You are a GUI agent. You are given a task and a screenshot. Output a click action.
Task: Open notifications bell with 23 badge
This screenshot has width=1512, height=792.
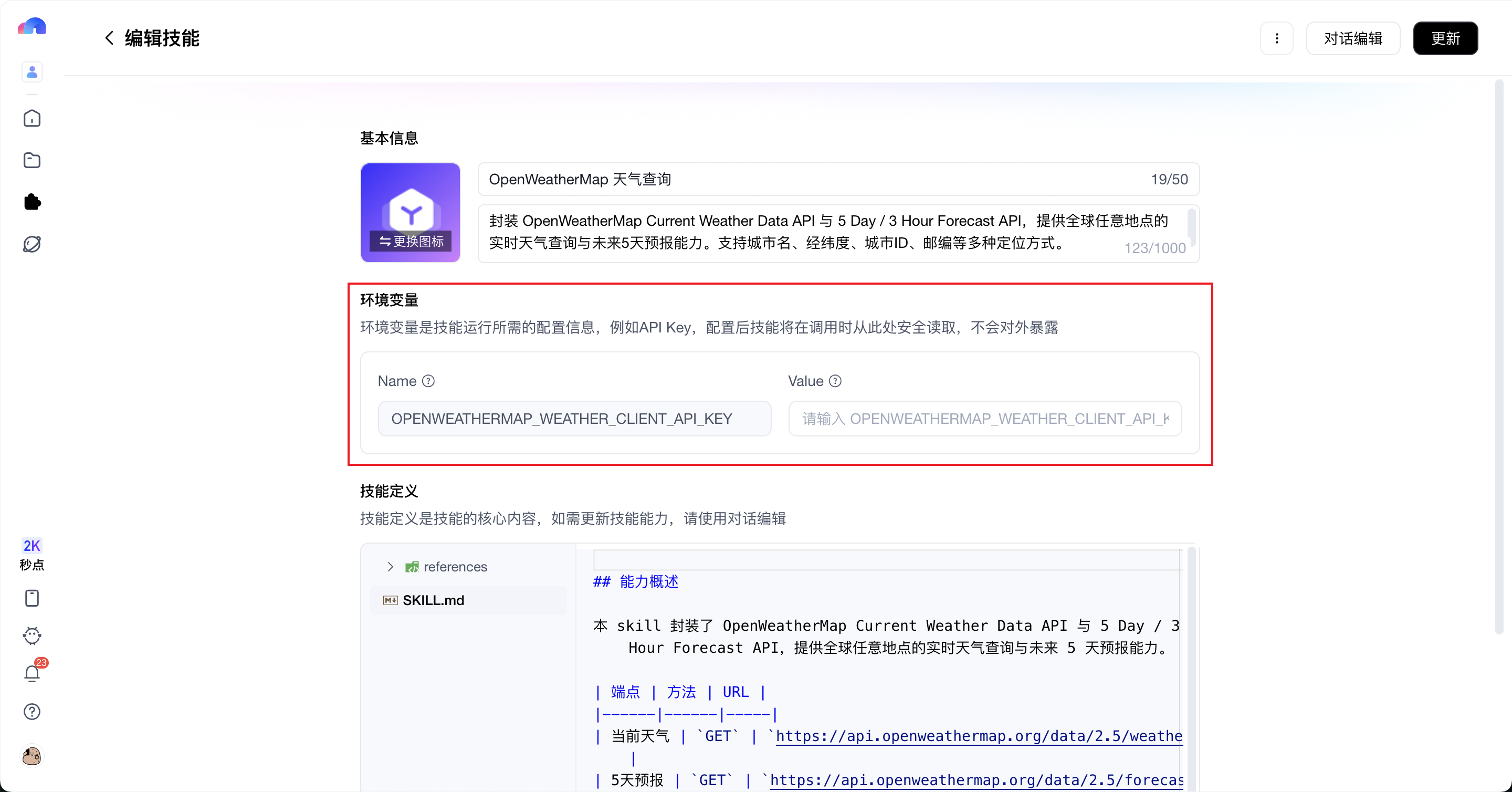(32, 673)
